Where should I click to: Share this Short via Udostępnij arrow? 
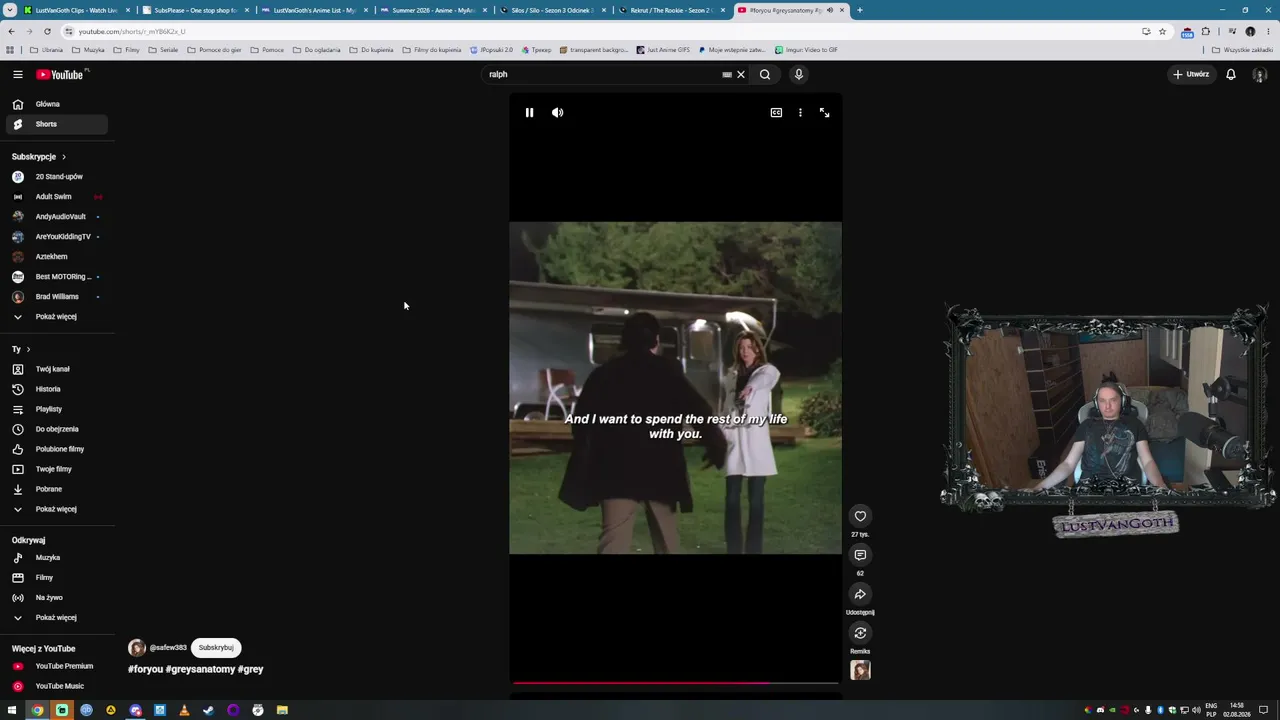coord(860,594)
